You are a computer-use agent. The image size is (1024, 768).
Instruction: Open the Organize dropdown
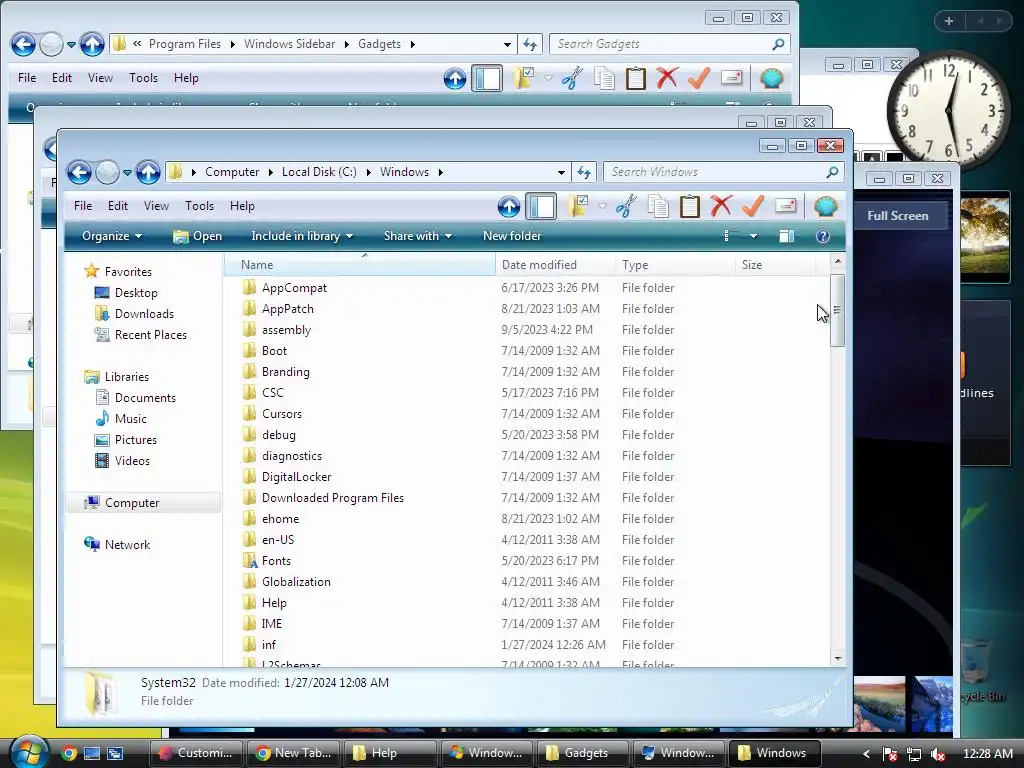(x=112, y=236)
